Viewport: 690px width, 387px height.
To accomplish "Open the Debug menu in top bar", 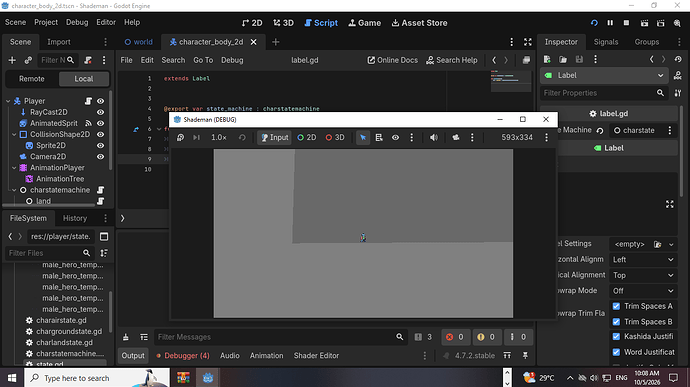I will 77,22.
